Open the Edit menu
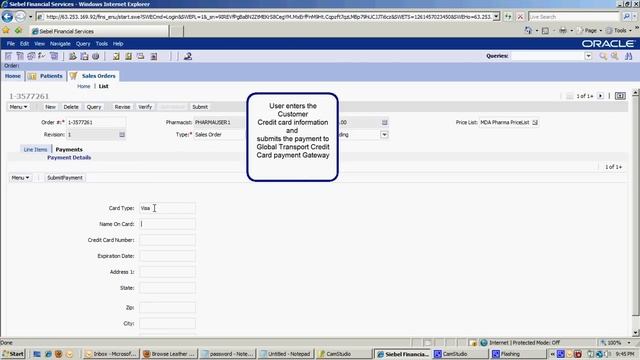Image resolution: width=640 pixels, height=360 pixels. 24,44
